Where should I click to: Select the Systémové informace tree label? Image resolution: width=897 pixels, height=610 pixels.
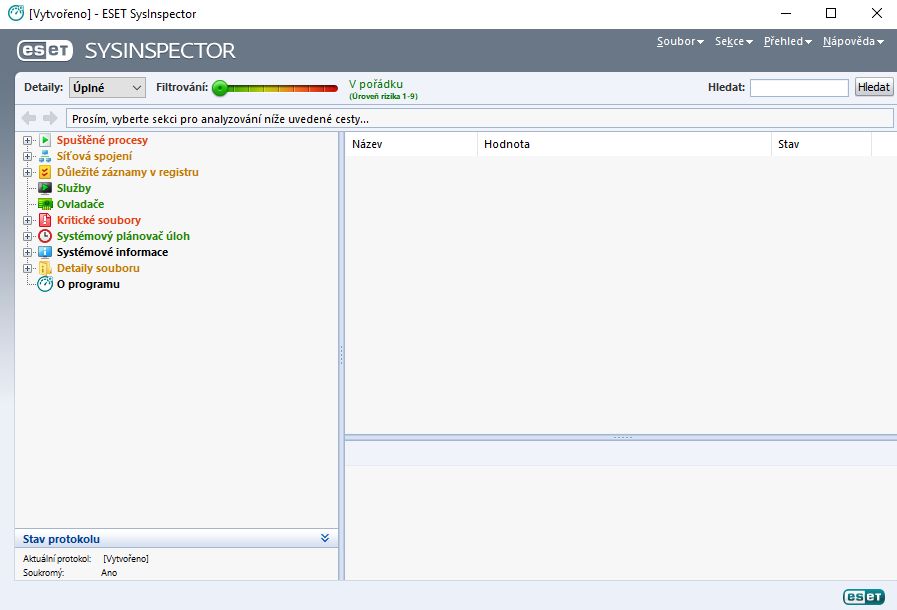tap(112, 252)
